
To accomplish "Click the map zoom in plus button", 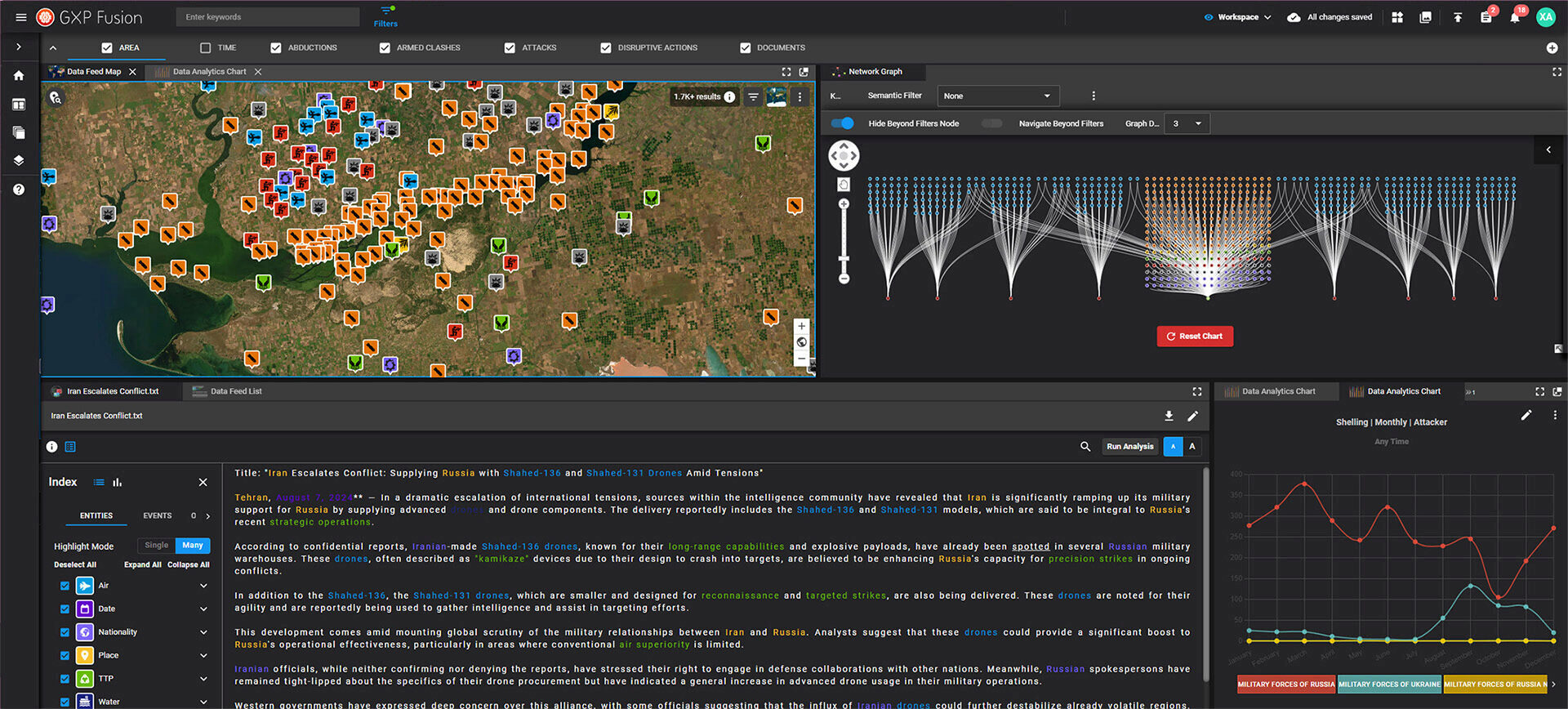I will (x=801, y=326).
